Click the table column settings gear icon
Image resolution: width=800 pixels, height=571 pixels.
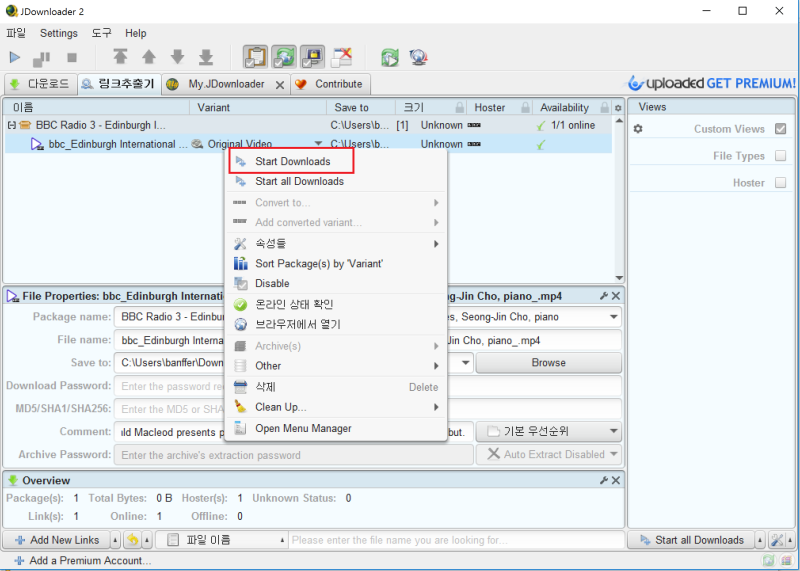pyautogui.click(x=618, y=108)
